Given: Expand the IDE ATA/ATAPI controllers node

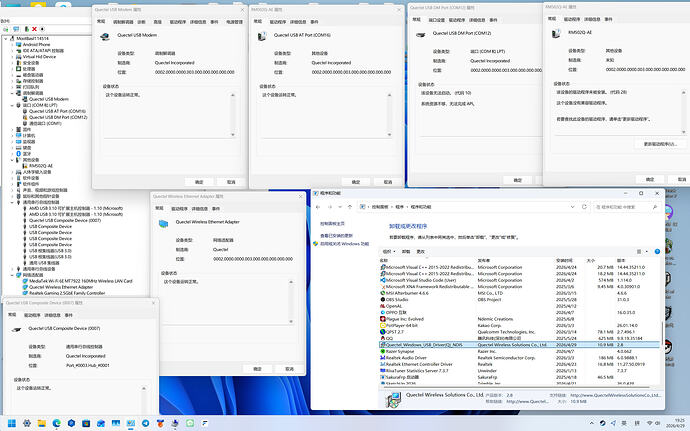Looking at the screenshot, I should click(x=12, y=51).
